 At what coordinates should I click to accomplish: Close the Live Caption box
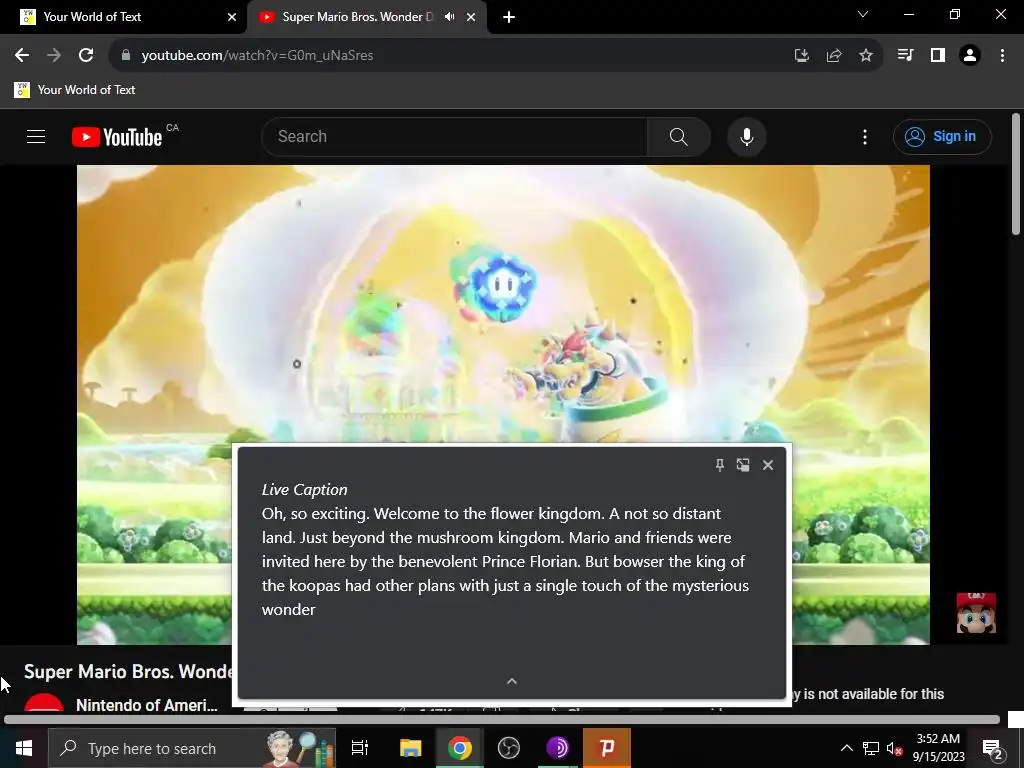(x=768, y=465)
